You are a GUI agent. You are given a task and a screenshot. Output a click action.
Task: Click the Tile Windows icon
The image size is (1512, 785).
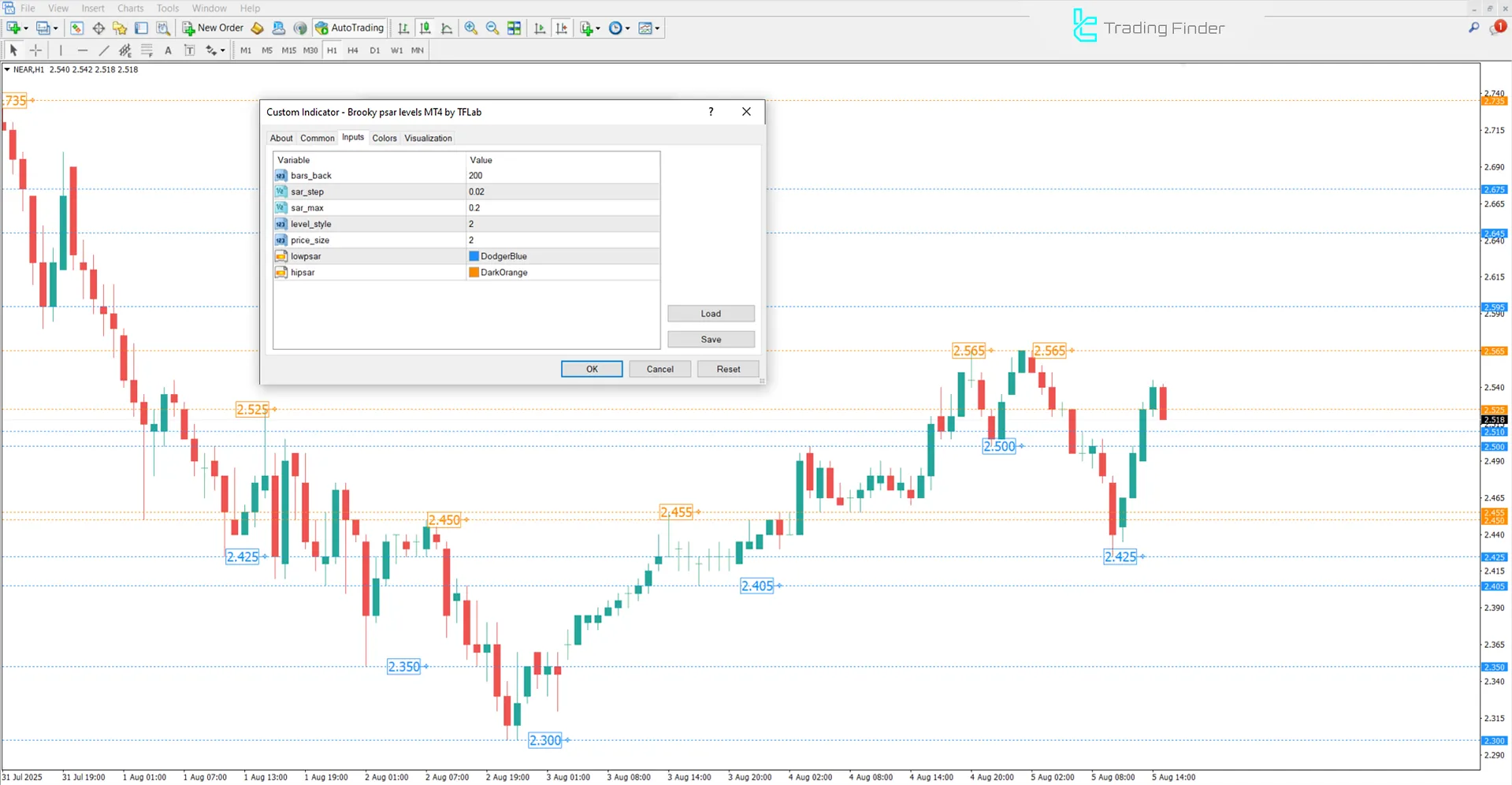[514, 28]
